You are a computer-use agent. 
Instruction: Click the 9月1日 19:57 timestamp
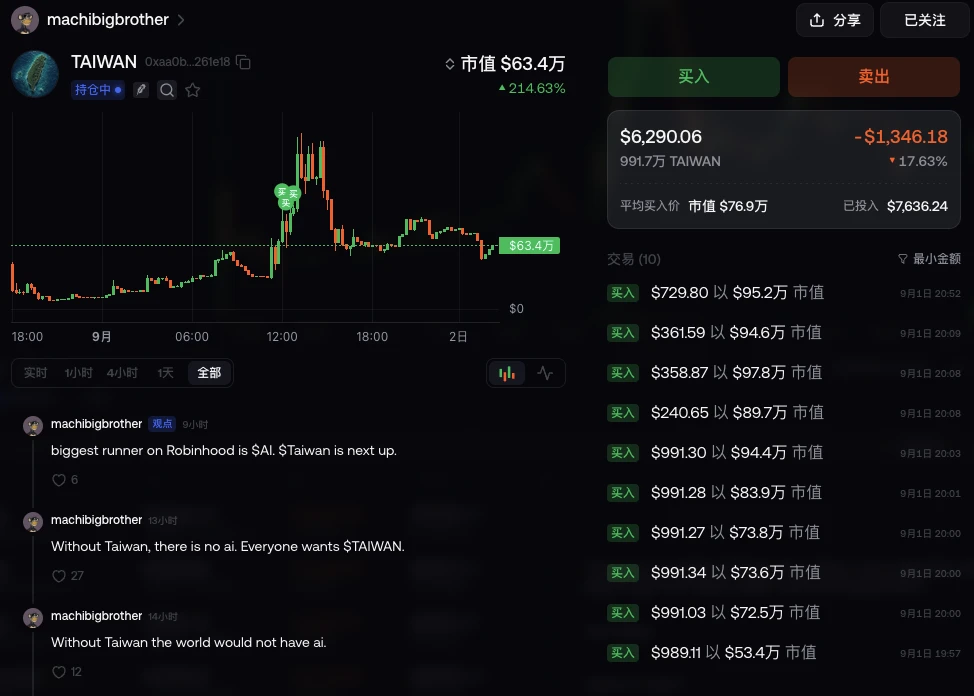pyautogui.click(x=930, y=653)
